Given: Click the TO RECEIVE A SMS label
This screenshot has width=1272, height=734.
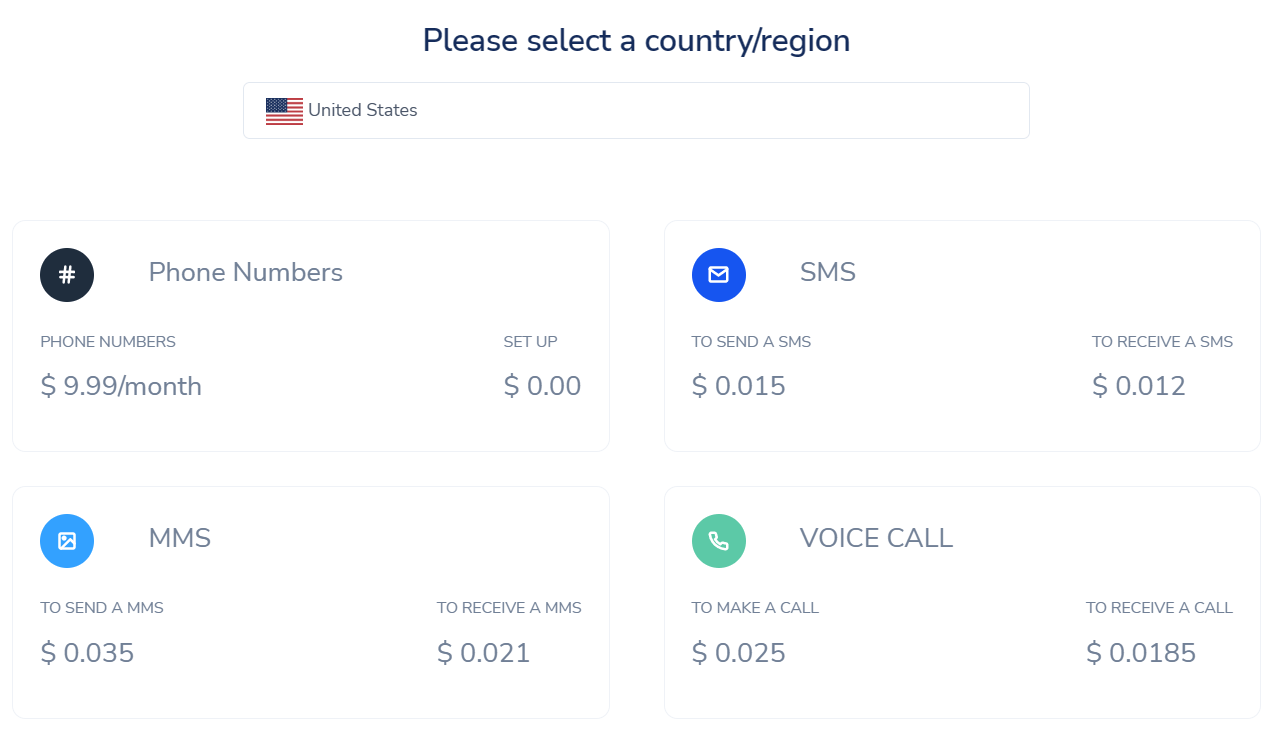Looking at the screenshot, I should click(x=1162, y=341).
